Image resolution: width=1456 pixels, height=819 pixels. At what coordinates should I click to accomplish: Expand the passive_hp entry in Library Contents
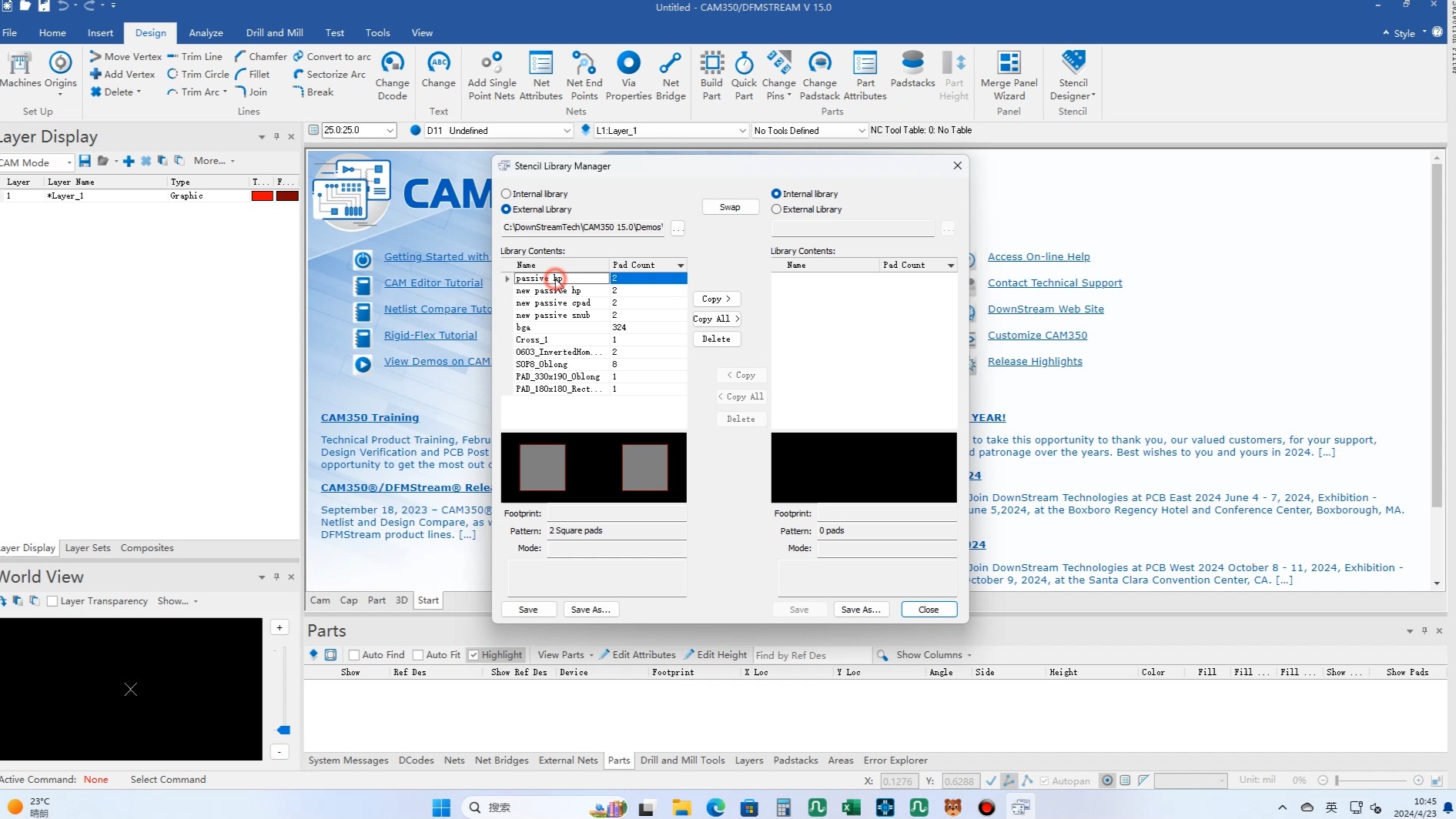(507, 279)
